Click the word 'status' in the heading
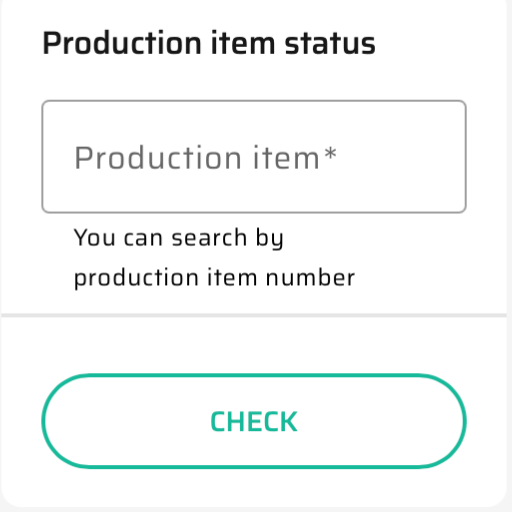 coord(330,44)
